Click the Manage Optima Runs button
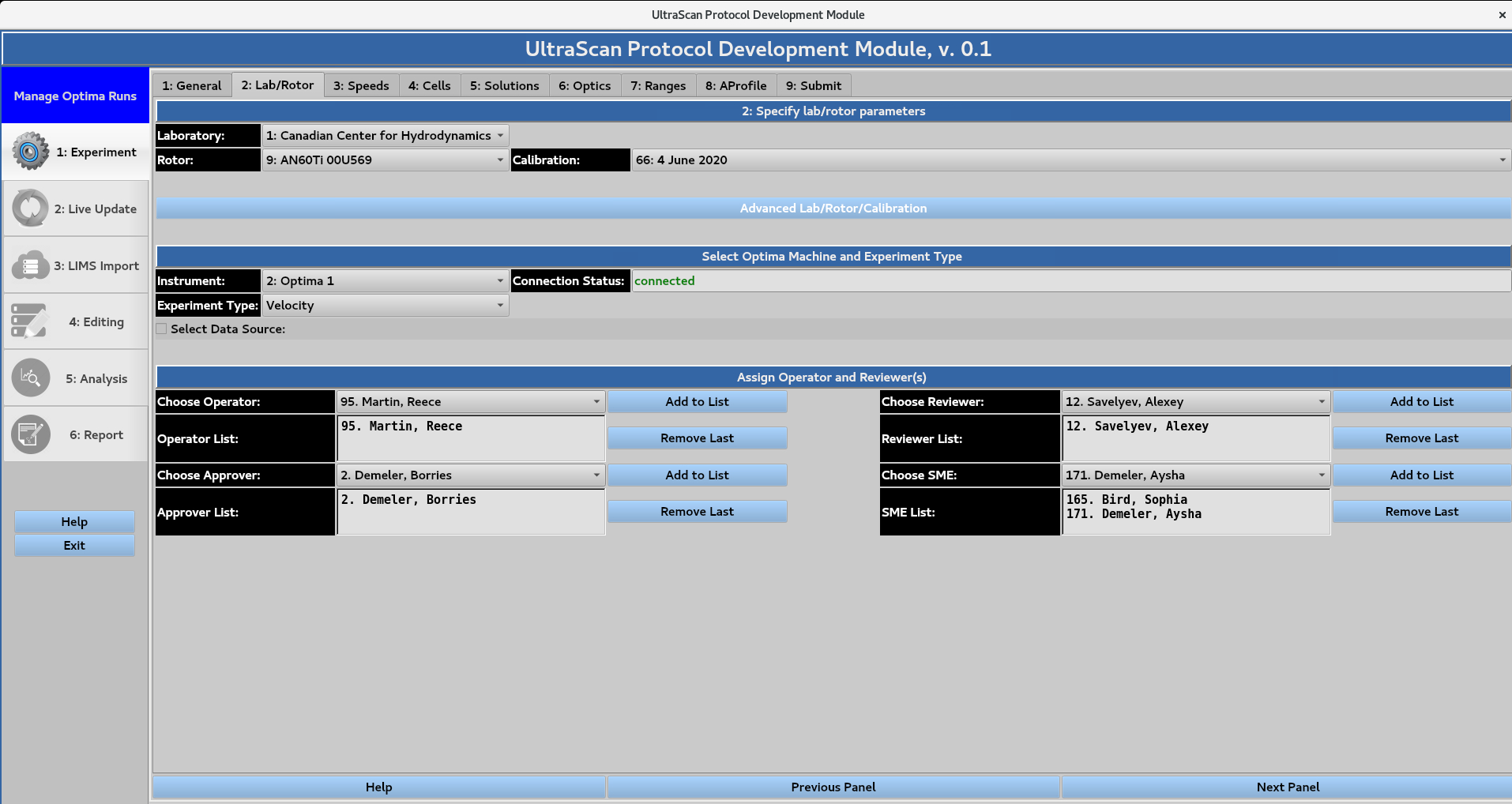 (74, 96)
